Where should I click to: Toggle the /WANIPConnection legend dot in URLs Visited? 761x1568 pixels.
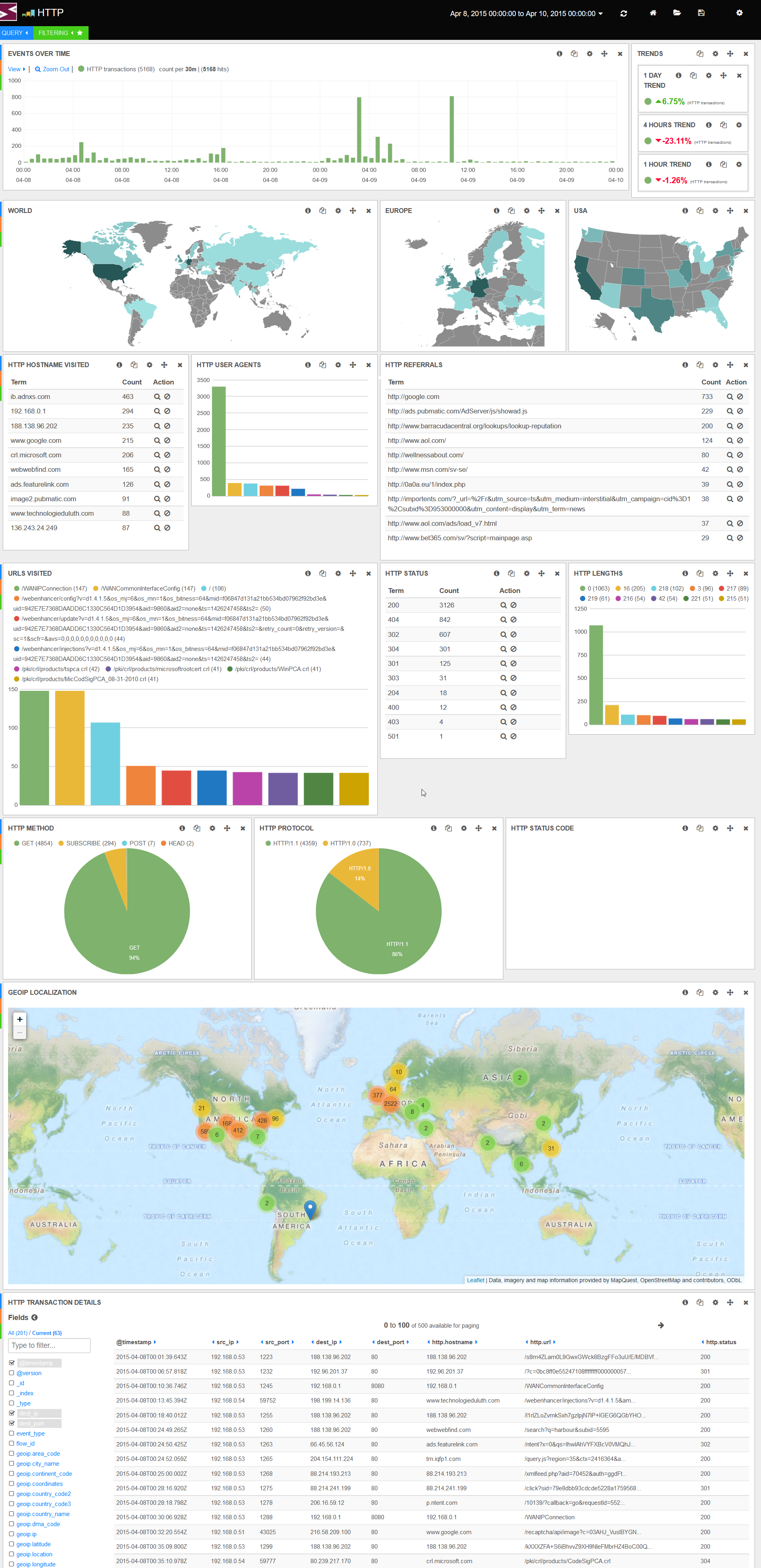click(x=17, y=589)
